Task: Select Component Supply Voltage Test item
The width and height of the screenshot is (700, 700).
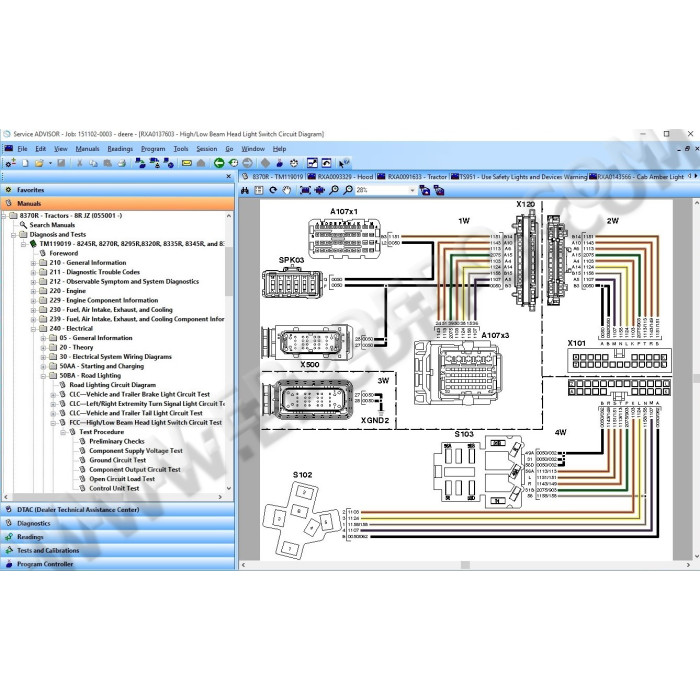Action: tap(136, 451)
